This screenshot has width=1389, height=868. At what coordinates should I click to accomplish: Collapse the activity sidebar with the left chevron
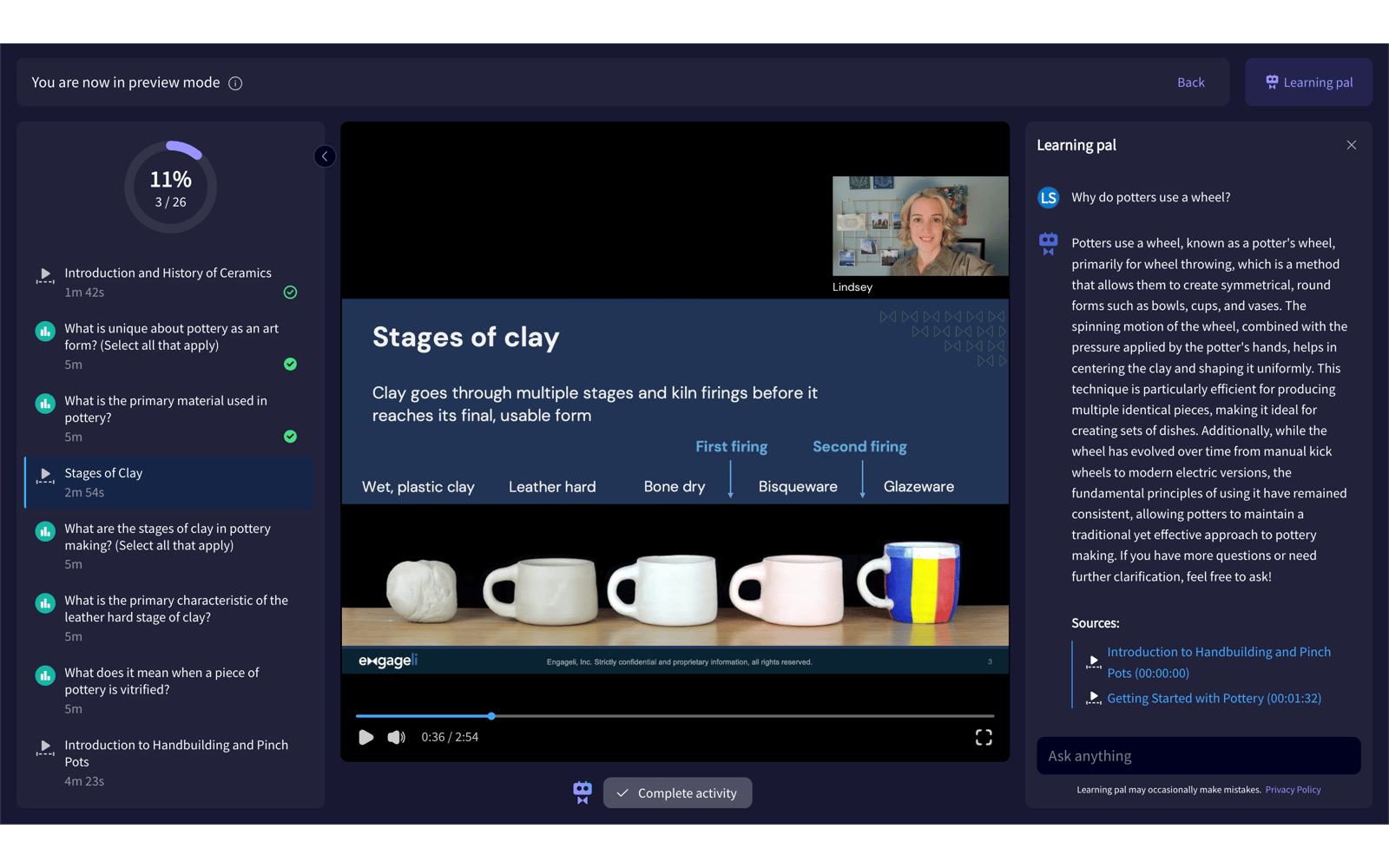coord(325,156)
